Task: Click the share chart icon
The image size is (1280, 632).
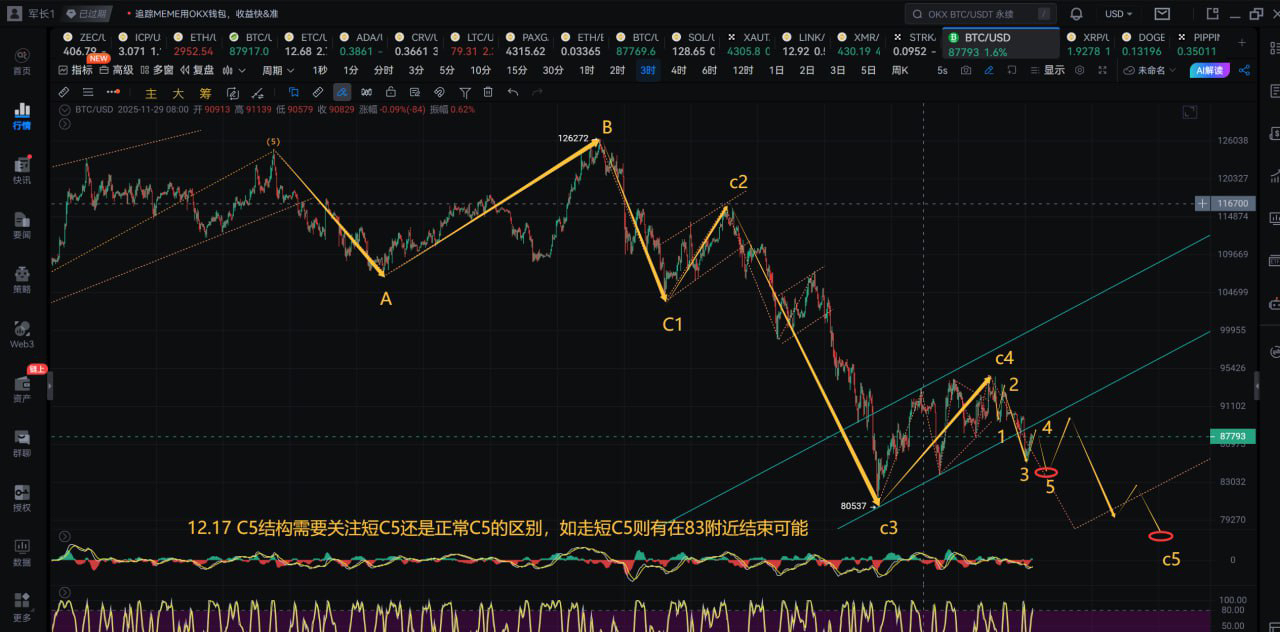Action: pos(1245,71)
